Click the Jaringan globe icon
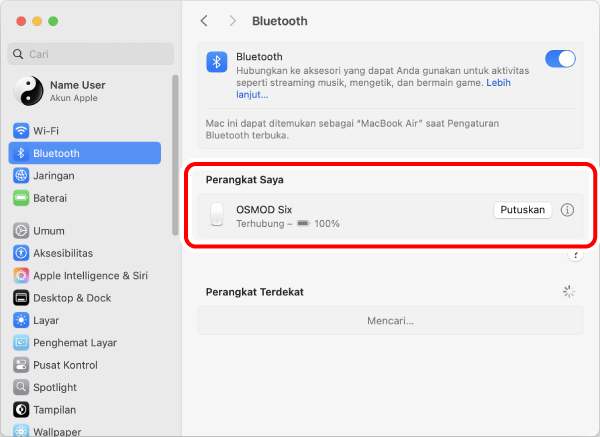The height and width of the screenshot is (437, 600). [x=21, y=176]
